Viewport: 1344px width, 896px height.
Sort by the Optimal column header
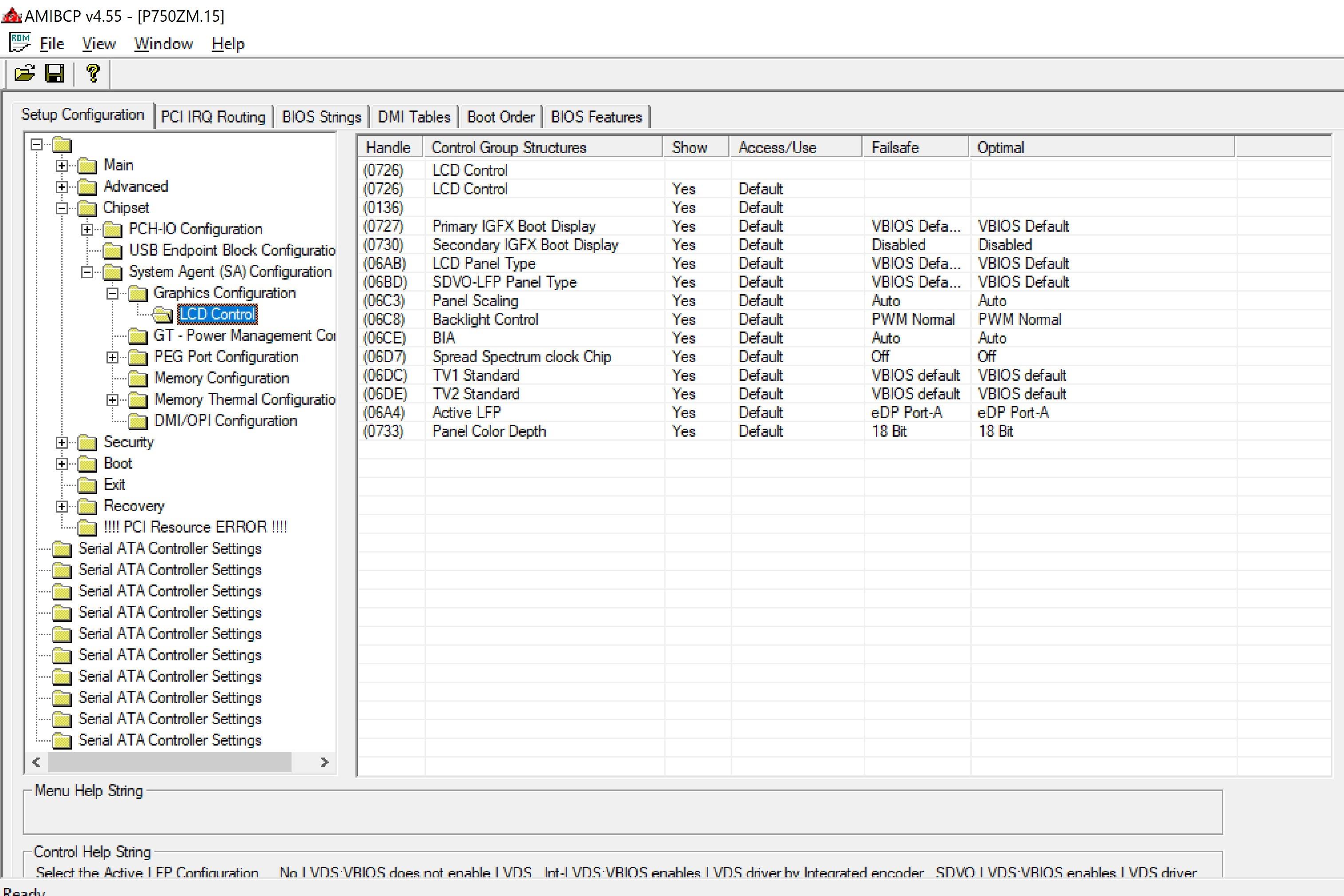[1101, 147]
